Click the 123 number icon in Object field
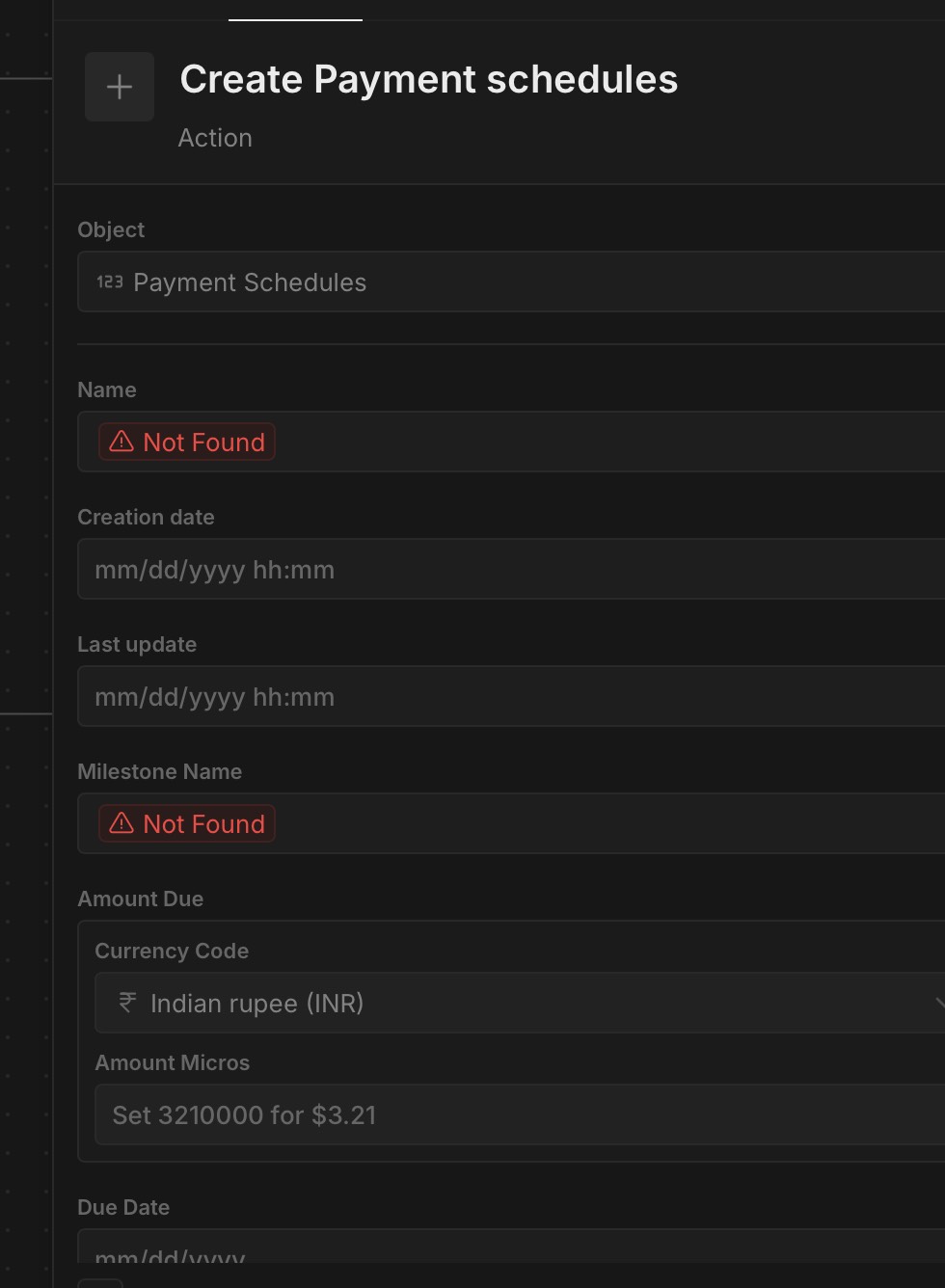 click(x=110, y=282)
